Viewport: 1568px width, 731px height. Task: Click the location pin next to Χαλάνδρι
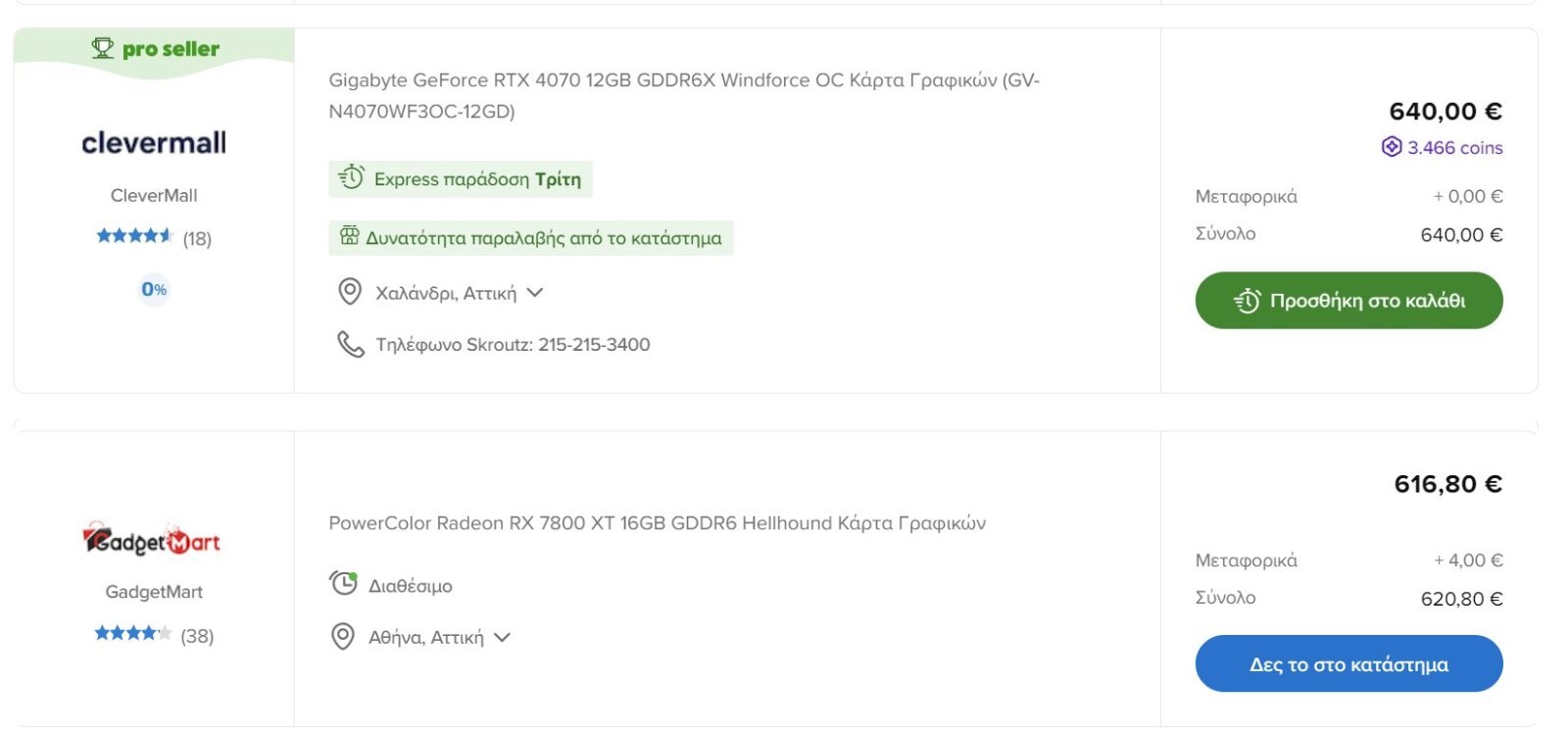pyautogui.click(x=350, y=292)
